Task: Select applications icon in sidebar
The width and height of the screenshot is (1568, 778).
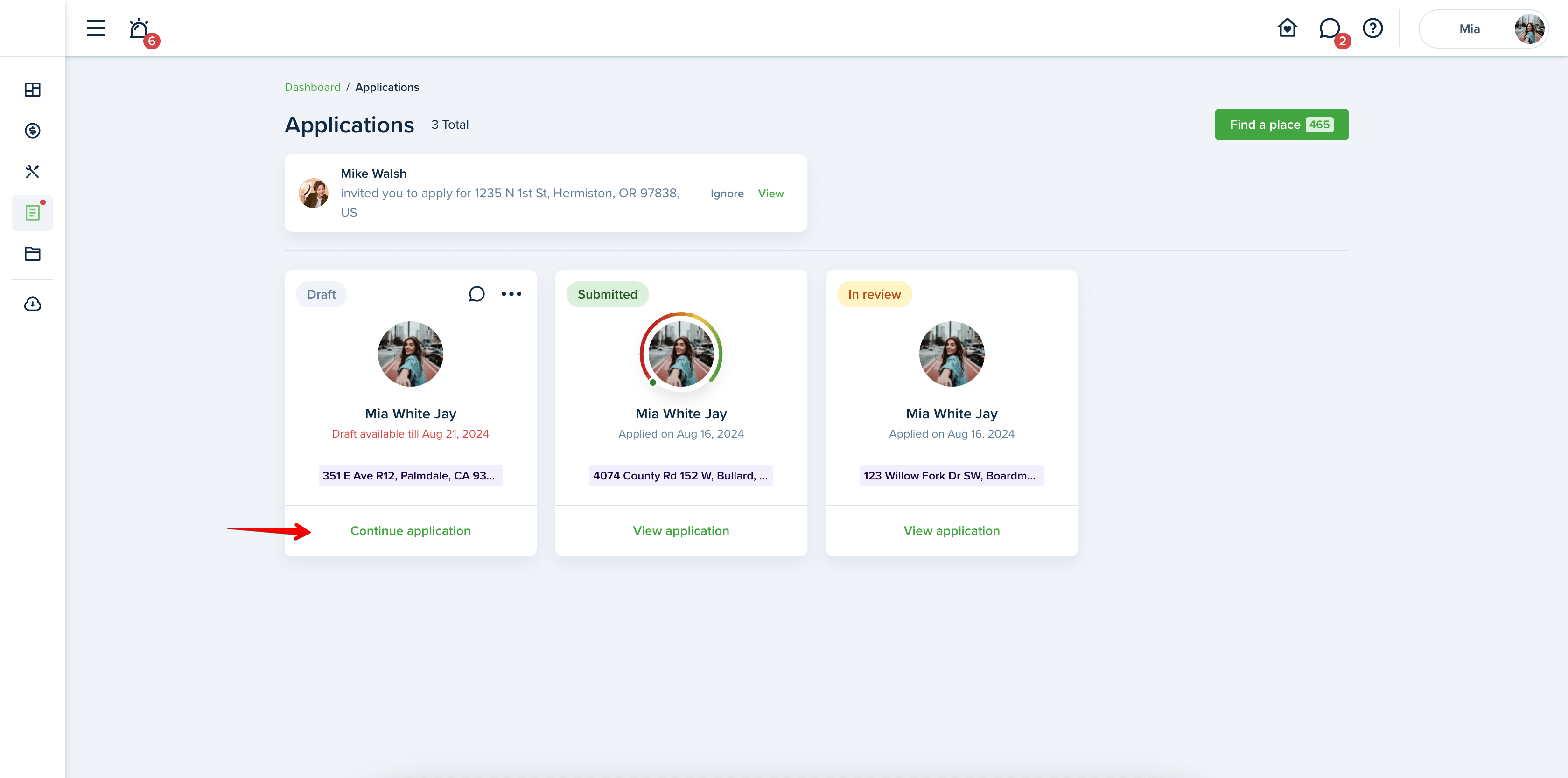Action: 32,213
